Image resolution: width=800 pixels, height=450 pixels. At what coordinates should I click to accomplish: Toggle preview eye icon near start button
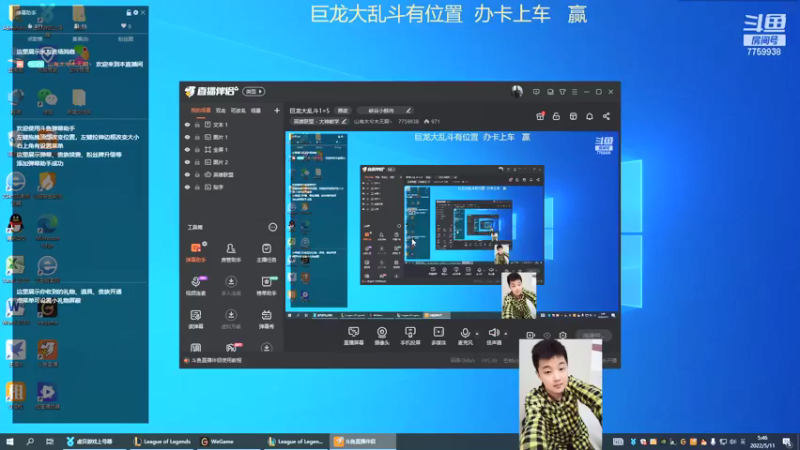(x=547, y=335)
